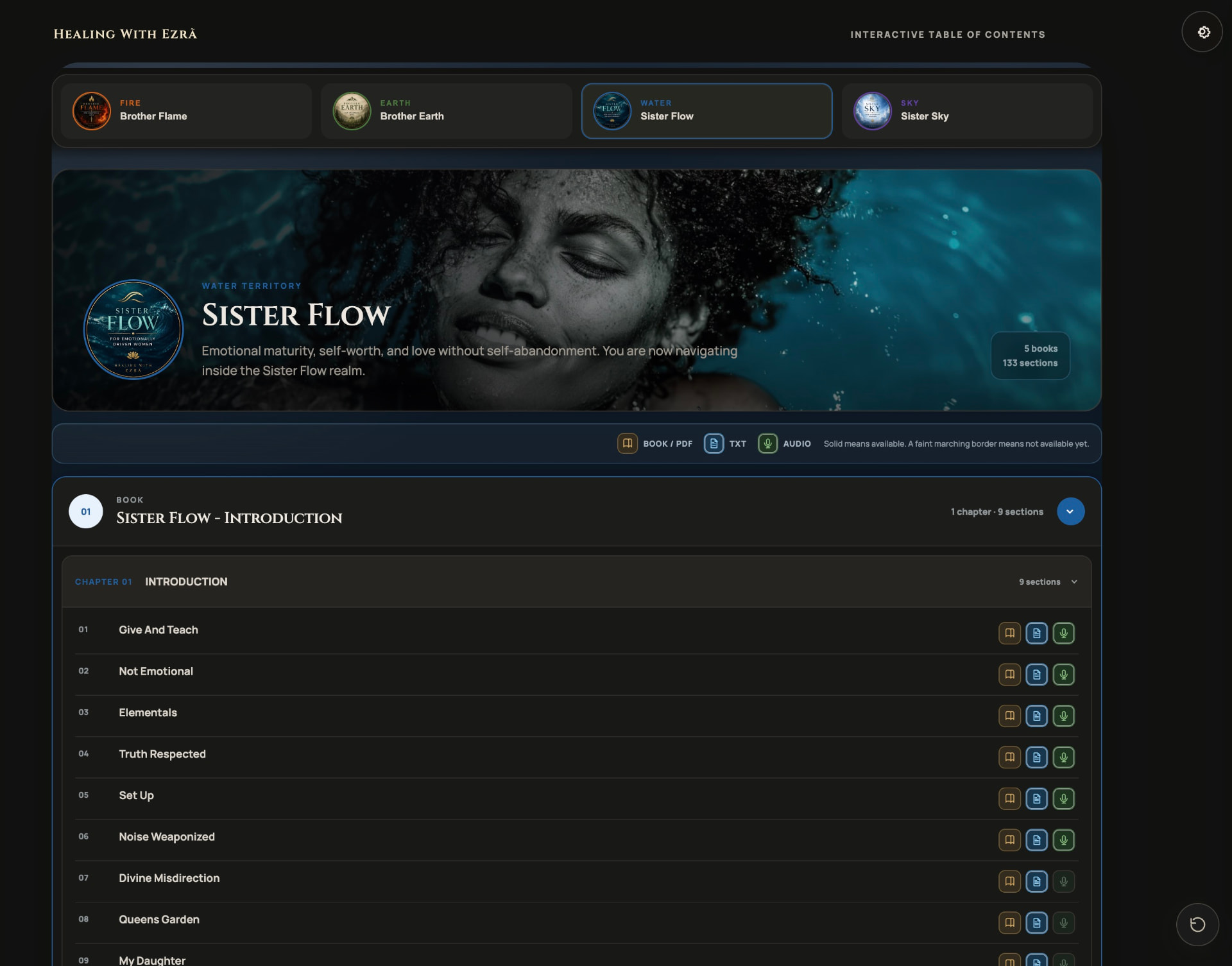Switch to Brother Flame fire tab
1232x966 pixels.
[x=186, y=111]
